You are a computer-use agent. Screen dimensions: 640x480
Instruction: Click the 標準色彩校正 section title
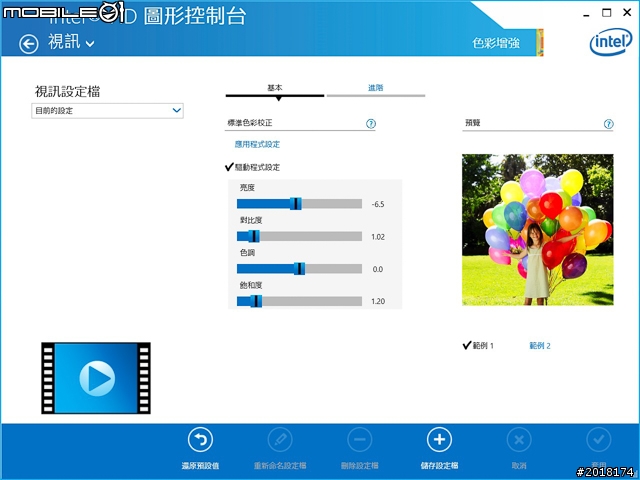(249, 122)
